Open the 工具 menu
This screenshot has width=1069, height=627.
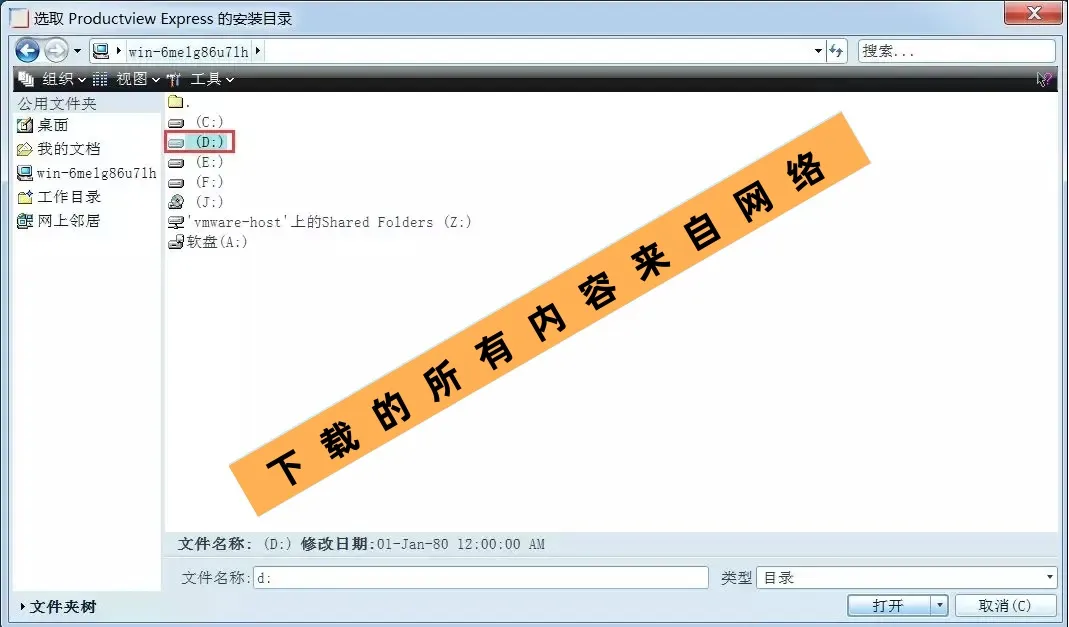point(212,80)
